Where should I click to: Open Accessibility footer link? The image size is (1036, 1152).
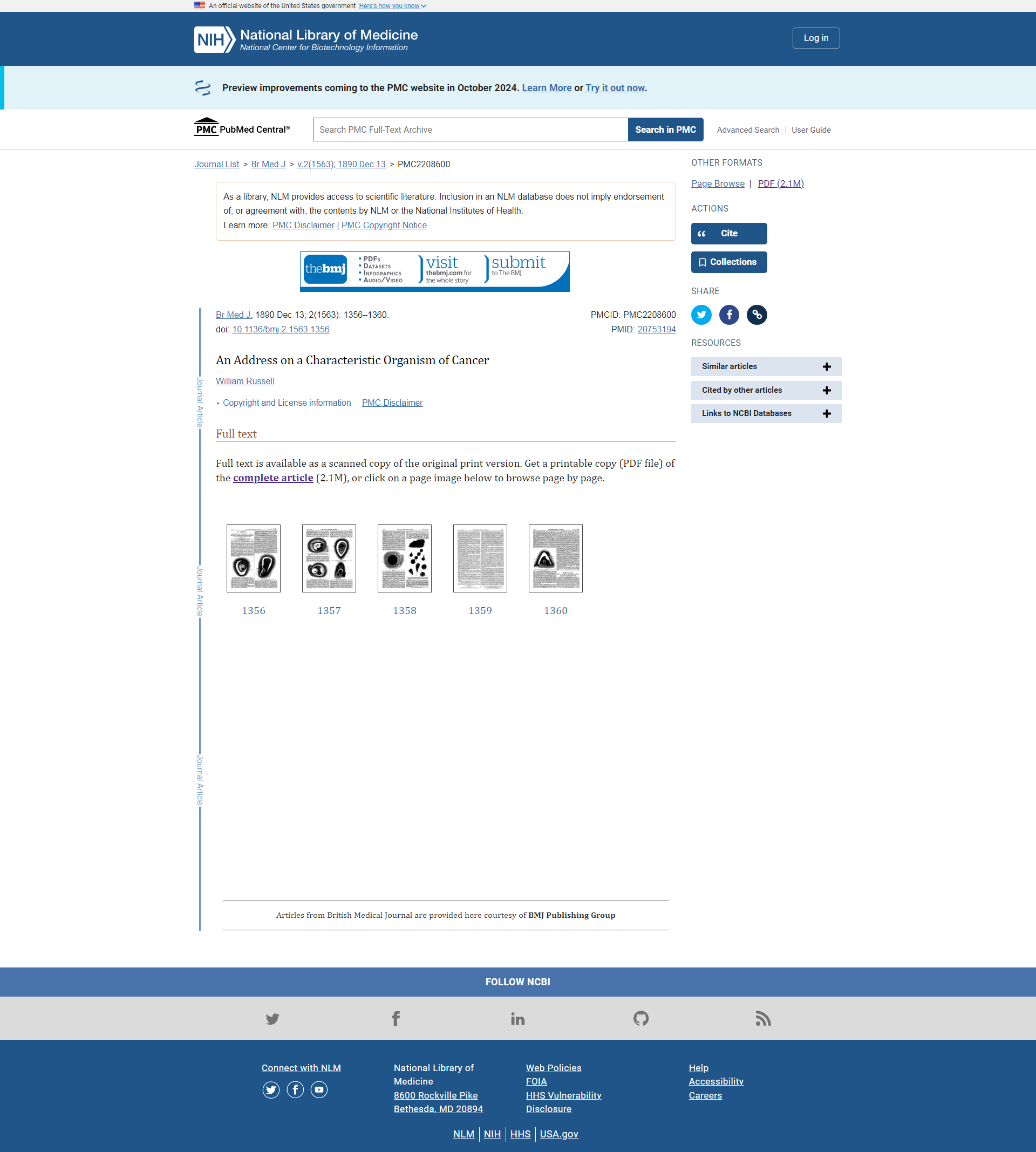click(x=716, y=1082)
